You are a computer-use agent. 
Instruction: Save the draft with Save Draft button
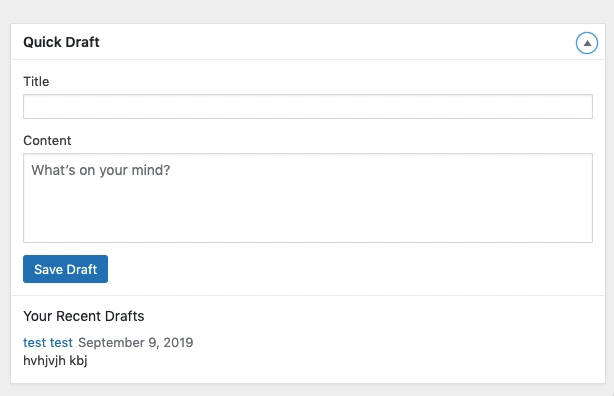tap(65, 269)
